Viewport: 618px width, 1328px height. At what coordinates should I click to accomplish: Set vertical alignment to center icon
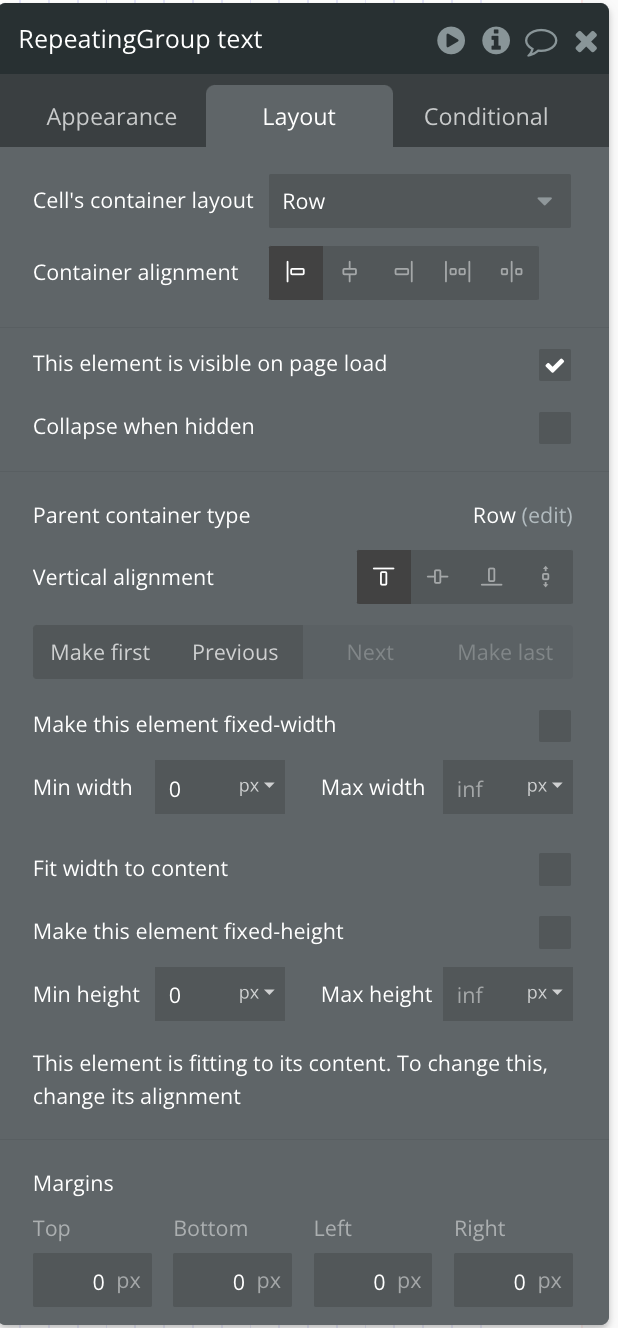[x=438, y=577]
